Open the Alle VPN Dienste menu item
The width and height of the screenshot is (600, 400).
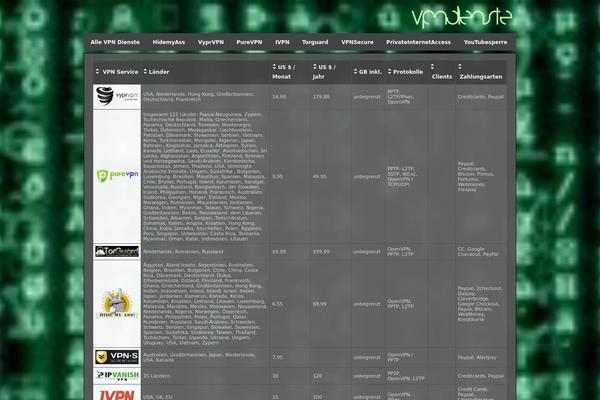(115, 42)
